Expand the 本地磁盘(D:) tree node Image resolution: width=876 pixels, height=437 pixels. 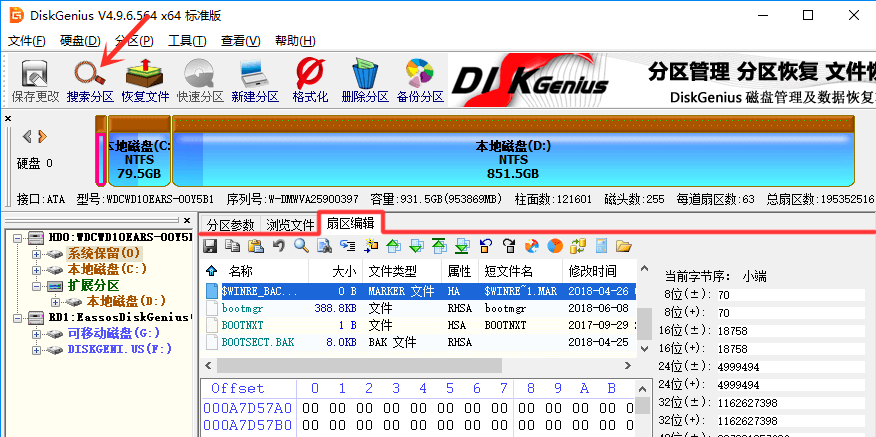55,302
